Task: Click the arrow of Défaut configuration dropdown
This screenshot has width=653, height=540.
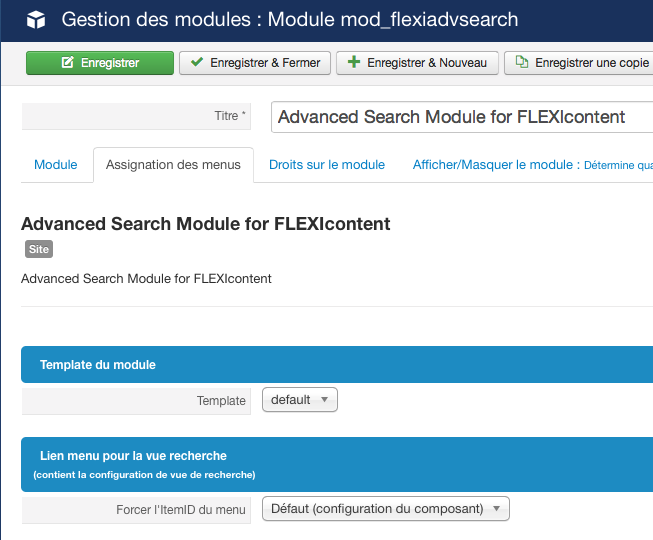Action: tap(496, 509)
